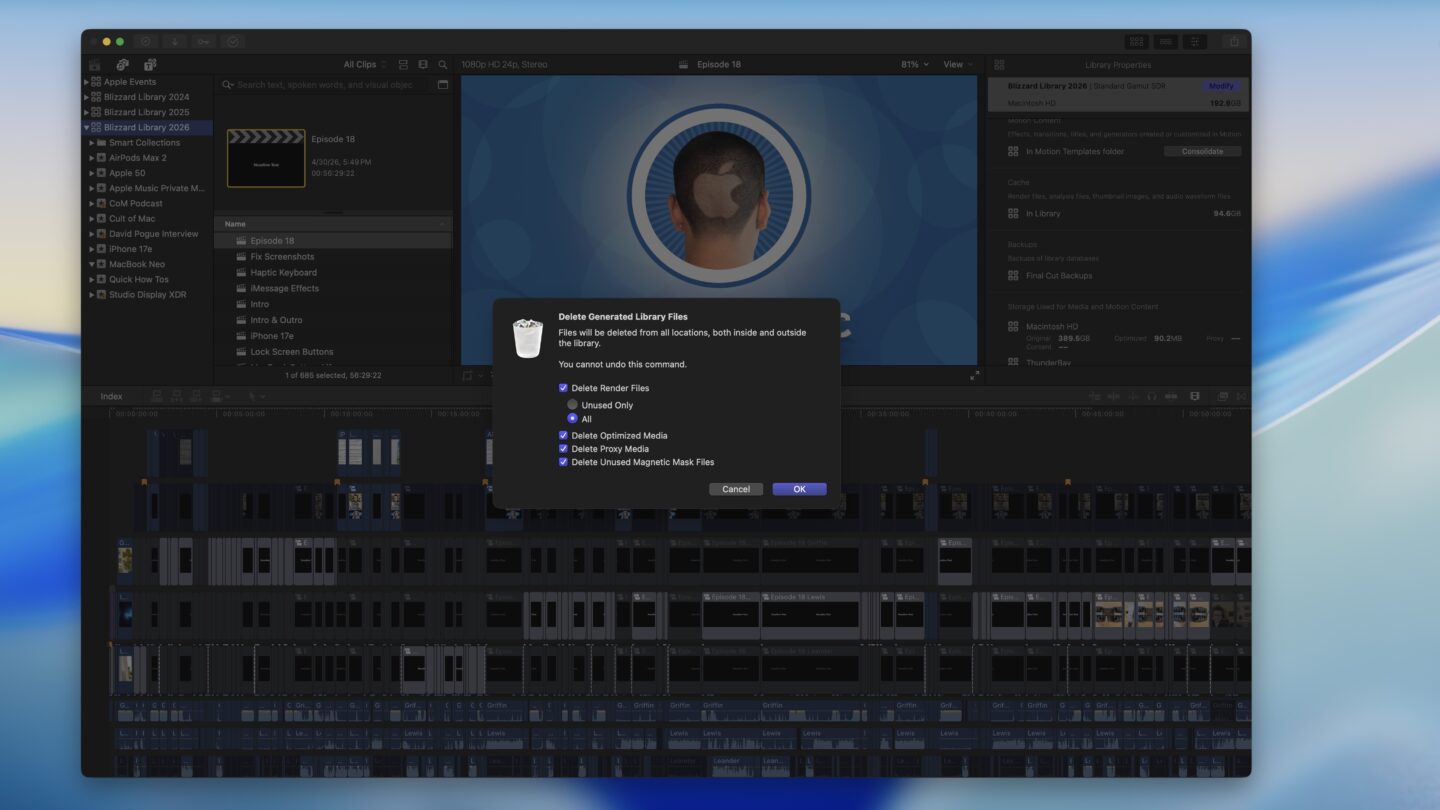Open the Photos and Audio sidebar
The height and width of the screenshot is (810, 1440).
point(122,64)
